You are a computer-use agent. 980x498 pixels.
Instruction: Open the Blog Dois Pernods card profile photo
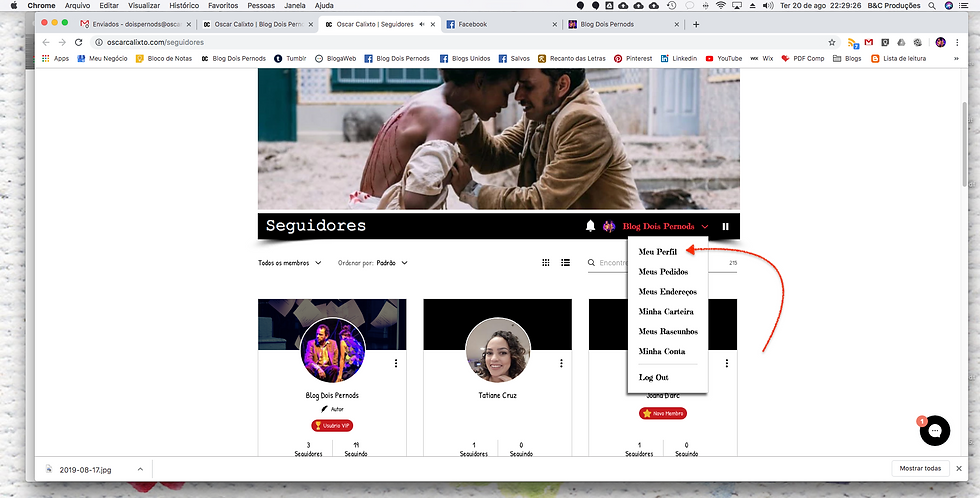[x=332, y=351]
